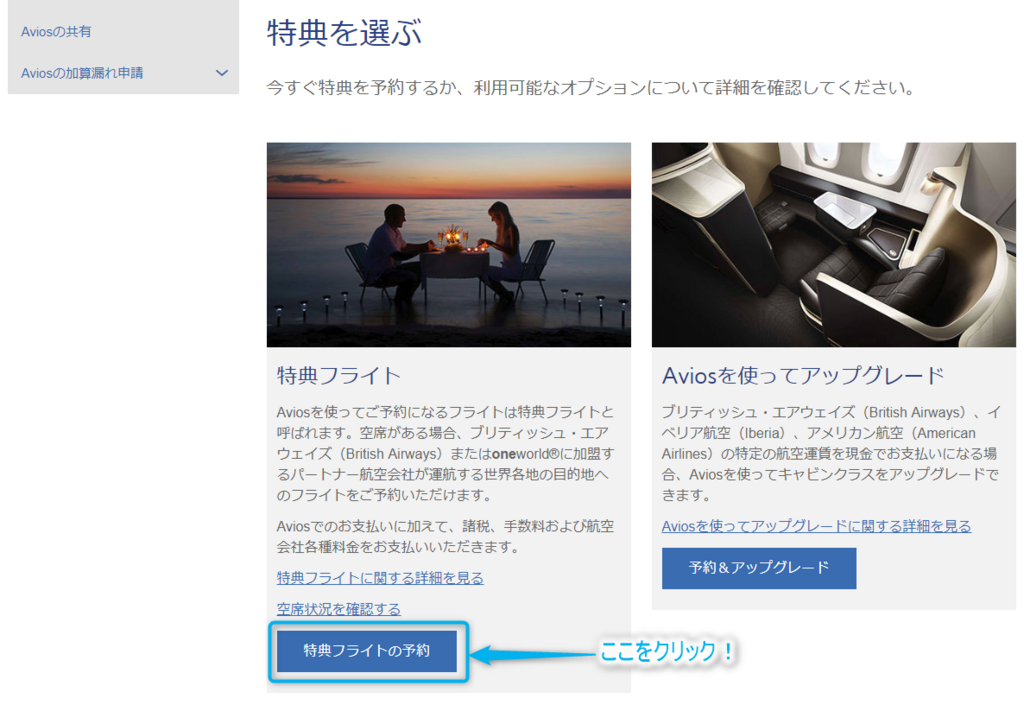This screenshot has width=1024, height=705.
Task: Select the Aviosを使ってアップグレード card heading
Action: pyautogui.click(x=803, y=375)
